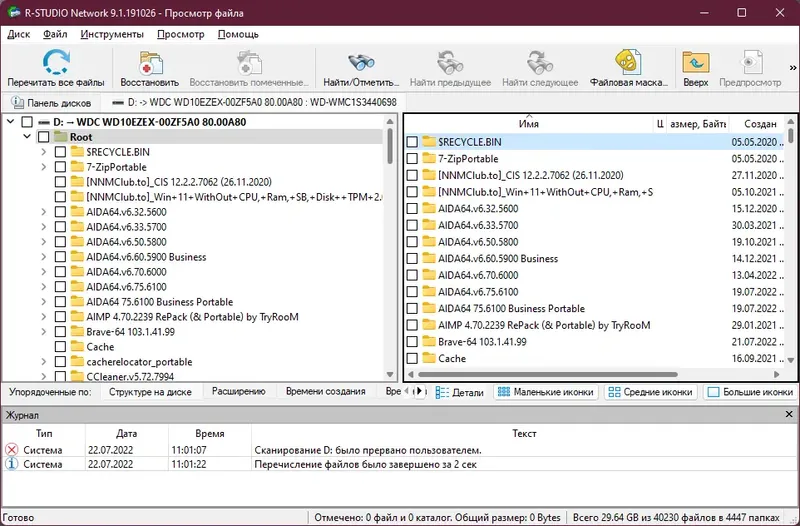Screen dimensions: 800x526
Task: Click the Имя column header
Action: pyautogui.click(x=529, y=123)
